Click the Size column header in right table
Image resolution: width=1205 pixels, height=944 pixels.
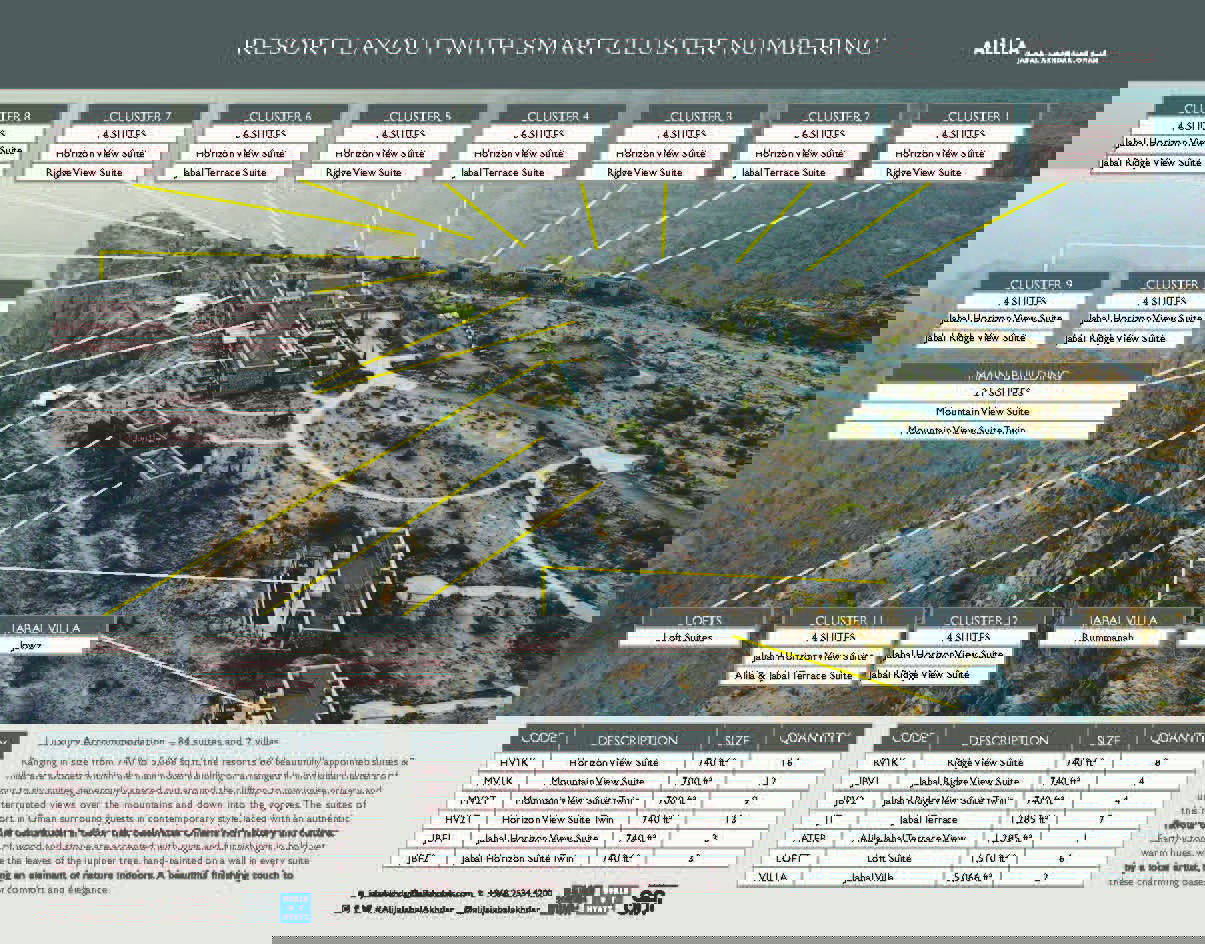point(1108,740)
